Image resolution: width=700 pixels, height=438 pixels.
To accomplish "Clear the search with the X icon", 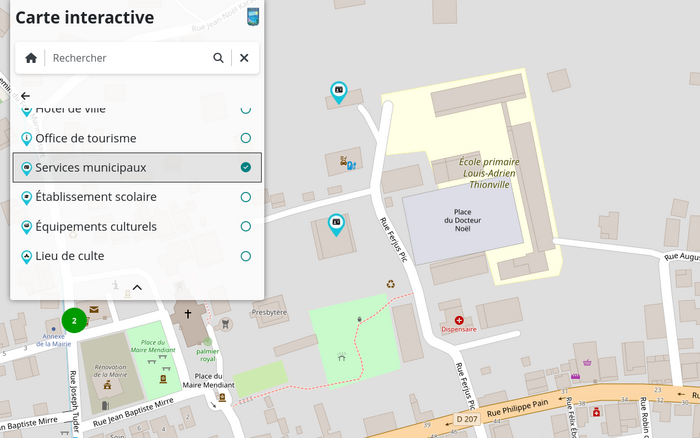I will [x=244, y=58].
